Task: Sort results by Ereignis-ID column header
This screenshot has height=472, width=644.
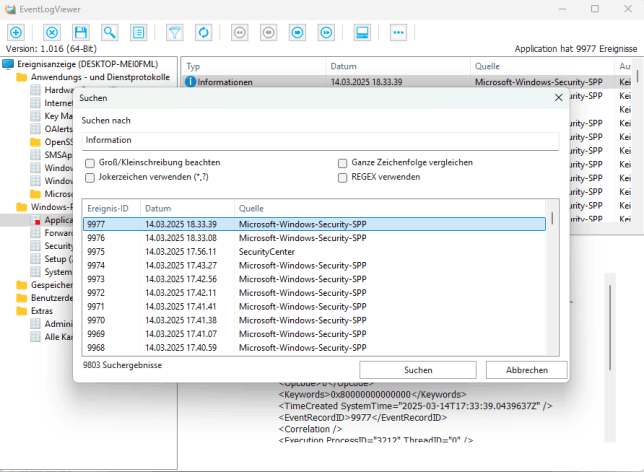Action: [x=110, y=208]
